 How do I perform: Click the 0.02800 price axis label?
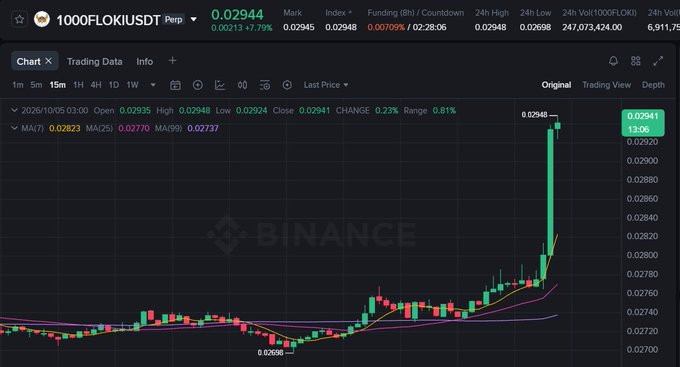point(642,255)
